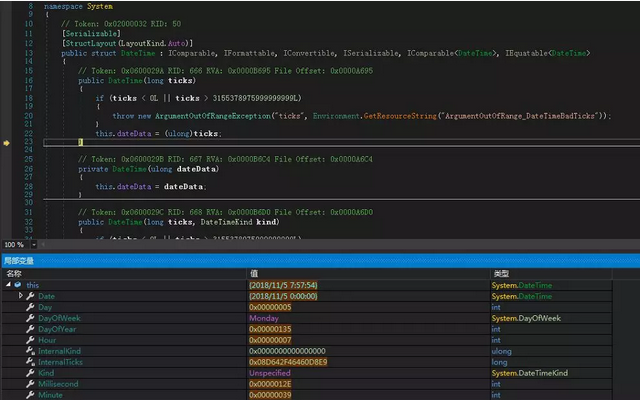The height and width of the screenshot is (400, 640).
Task: Click the 100 % zoom box
Action: (14, 244)
